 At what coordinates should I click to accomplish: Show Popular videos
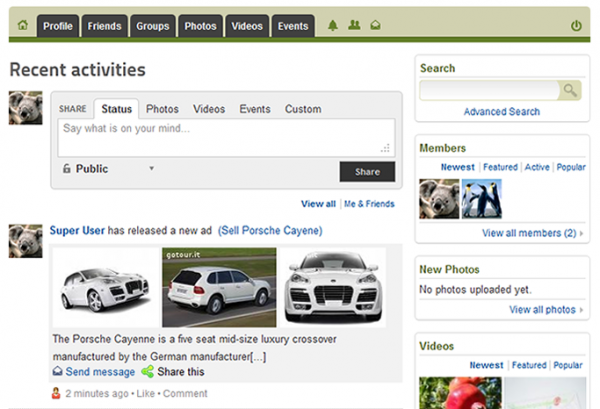[x=568, y=365]
